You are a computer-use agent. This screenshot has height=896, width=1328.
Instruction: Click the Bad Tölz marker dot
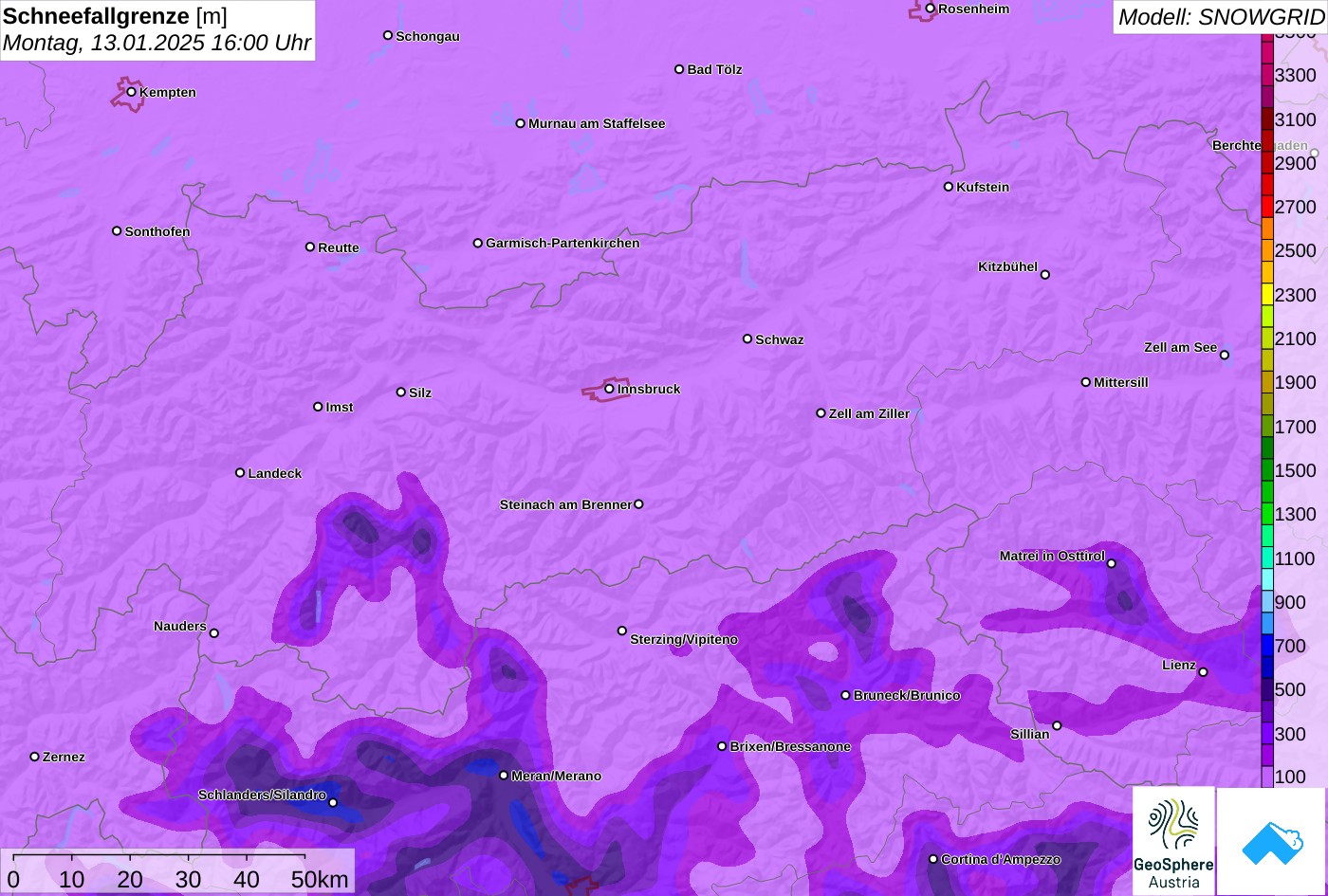679,69
